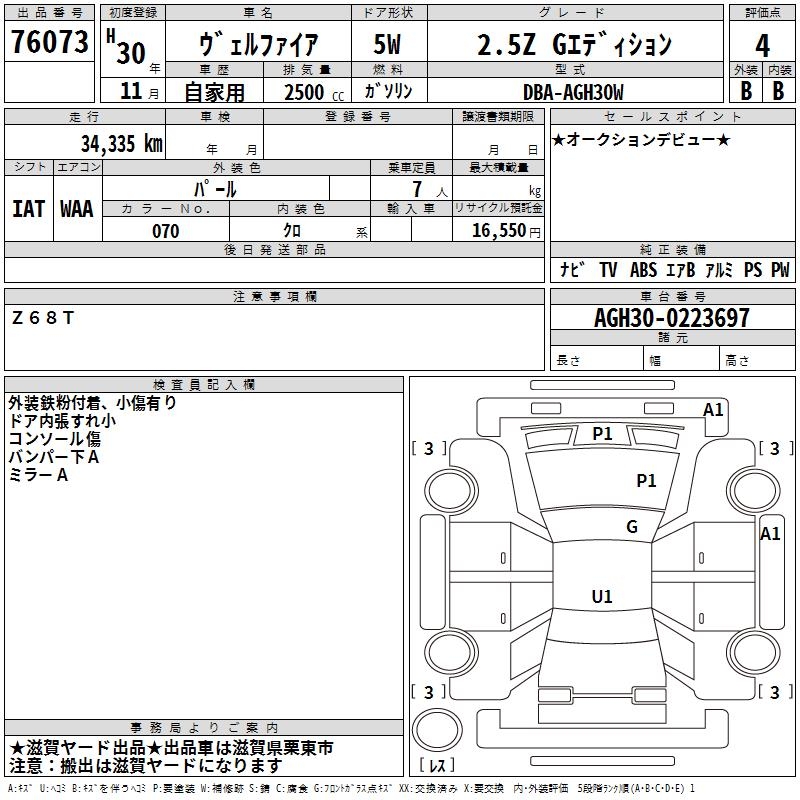Click the 注意：搬出は滋賀ヤードになります line
Viewport: 800px width, 800px height.
[x=146, y=766]
